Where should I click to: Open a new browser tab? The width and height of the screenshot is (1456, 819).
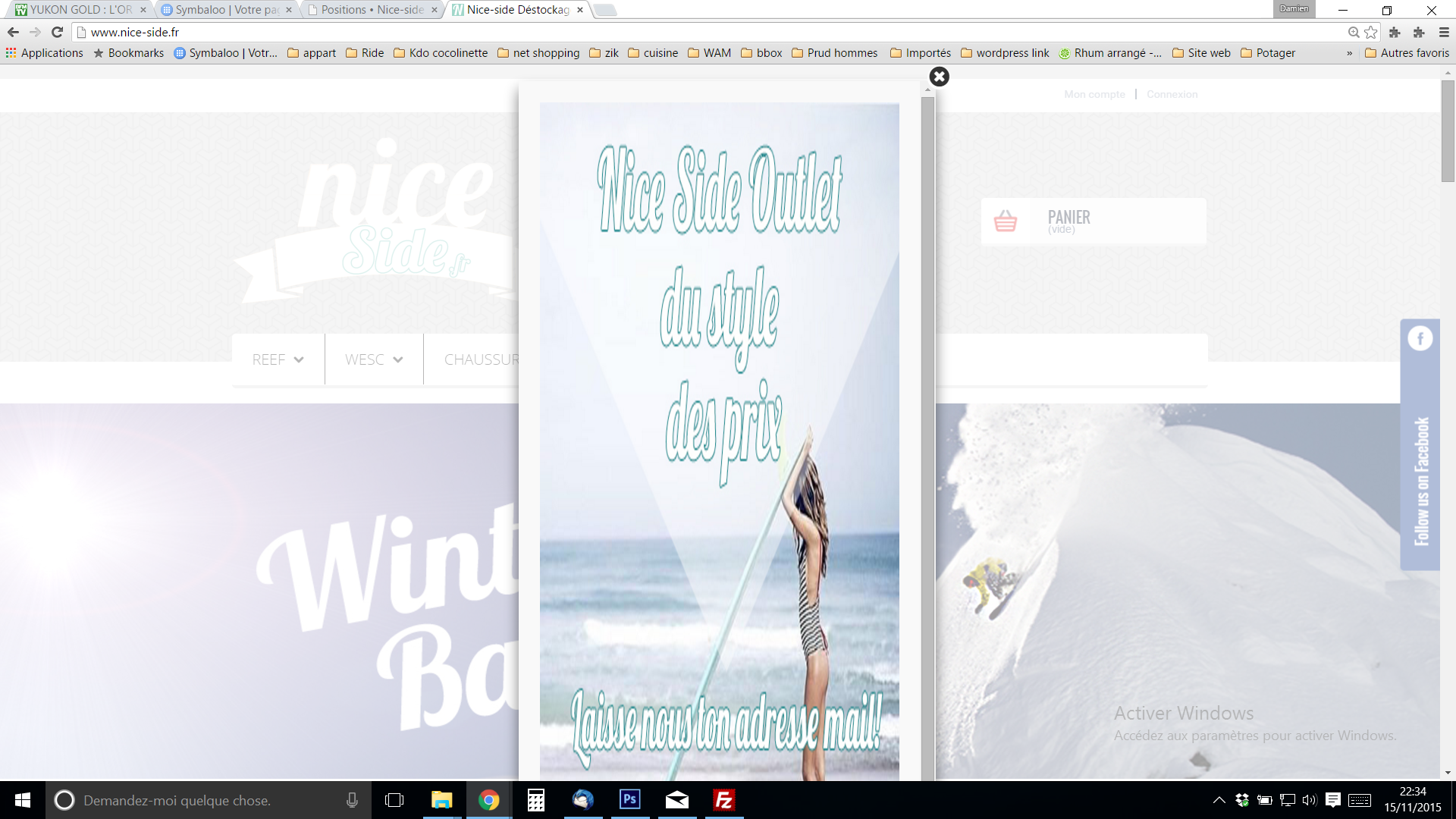click(604, 10)
